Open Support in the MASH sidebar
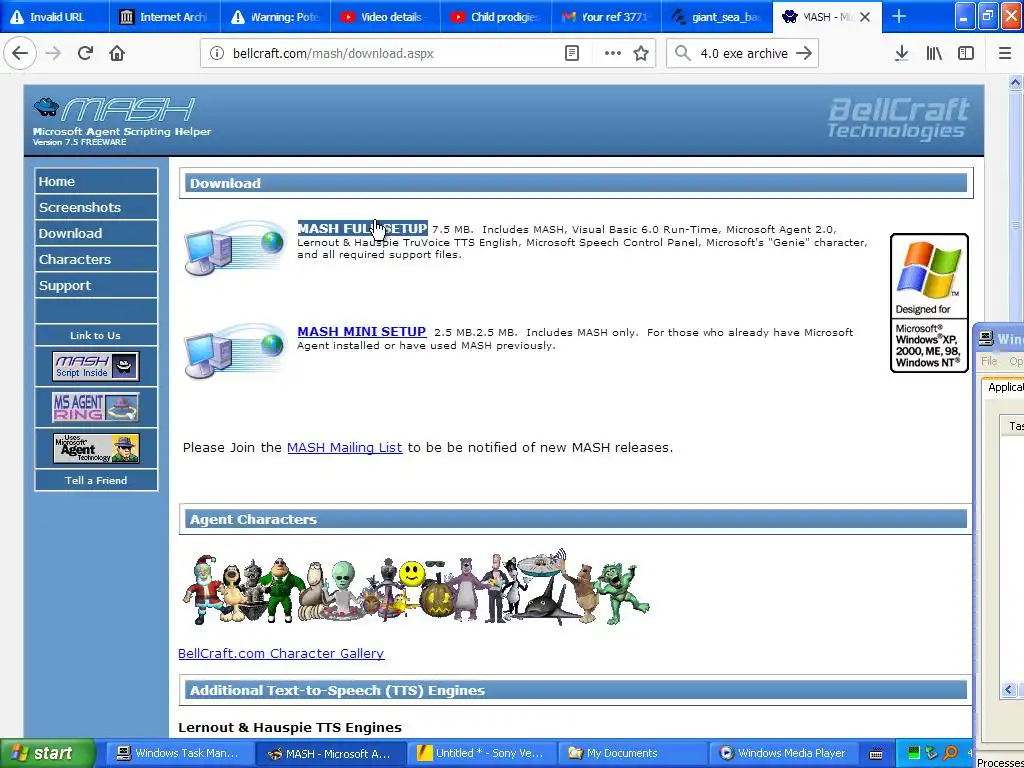The image size is (1024, 768). tap(96, 285)
